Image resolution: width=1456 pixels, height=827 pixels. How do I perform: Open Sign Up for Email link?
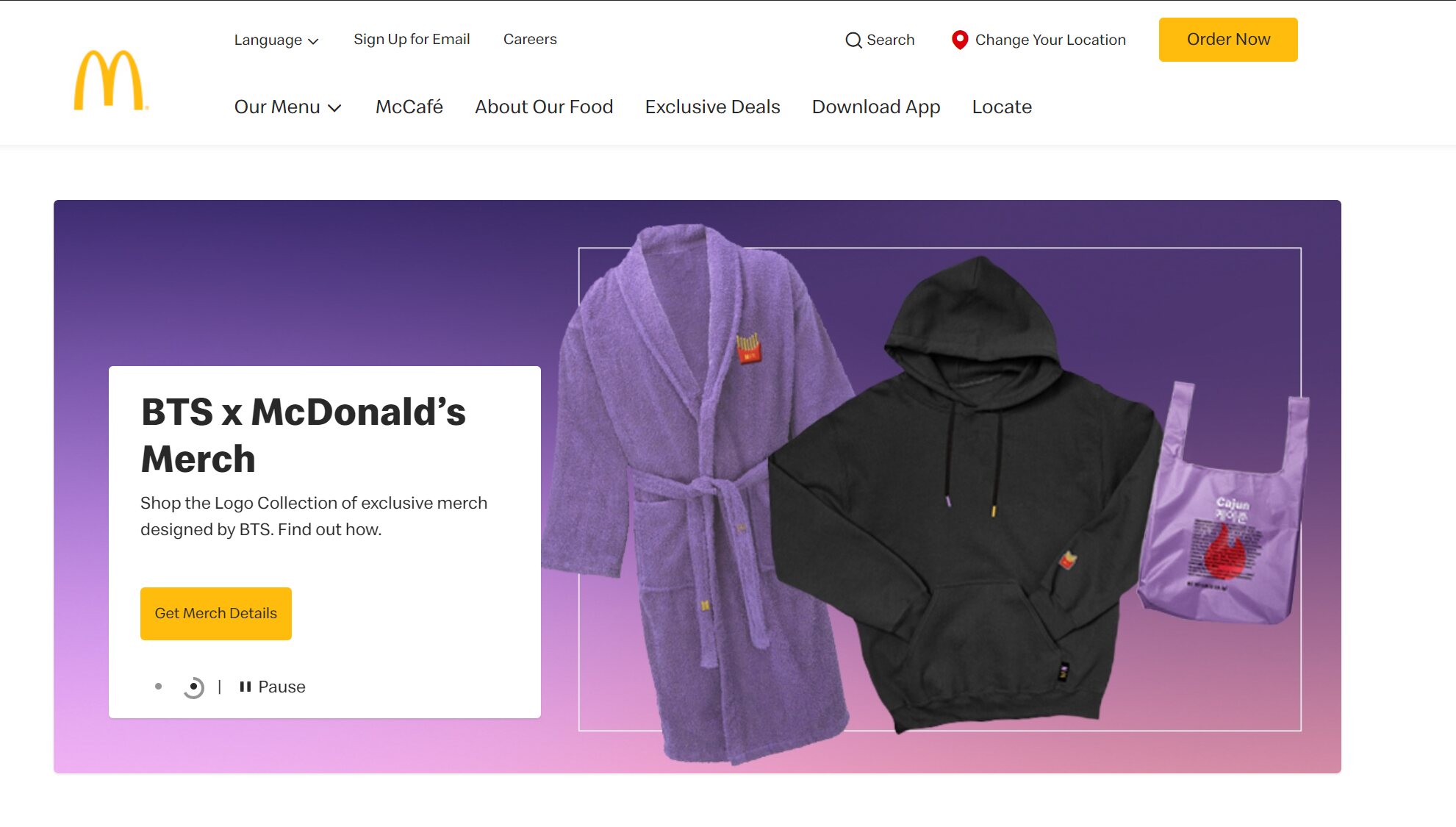click(412, 40)
